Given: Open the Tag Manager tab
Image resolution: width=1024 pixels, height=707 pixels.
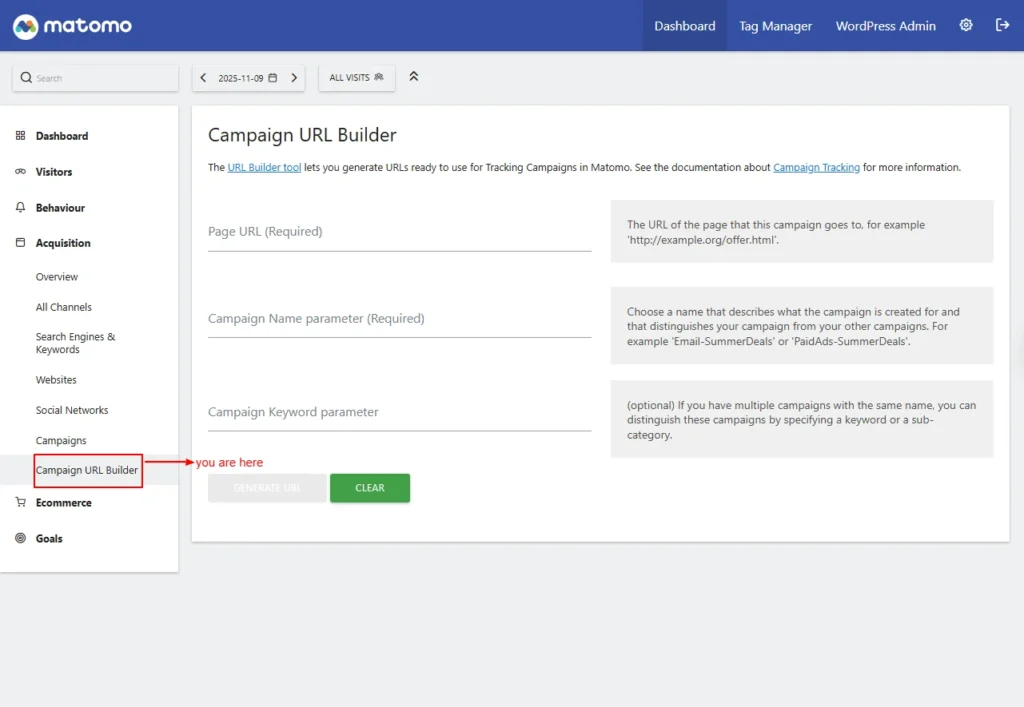Looking at the screenshot, I should [775, 26].
